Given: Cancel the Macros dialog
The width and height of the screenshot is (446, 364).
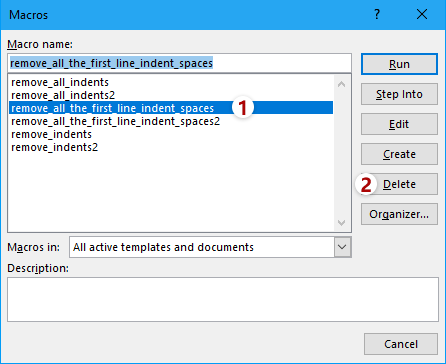Looking at the screenshot, I should click(401, 344).
